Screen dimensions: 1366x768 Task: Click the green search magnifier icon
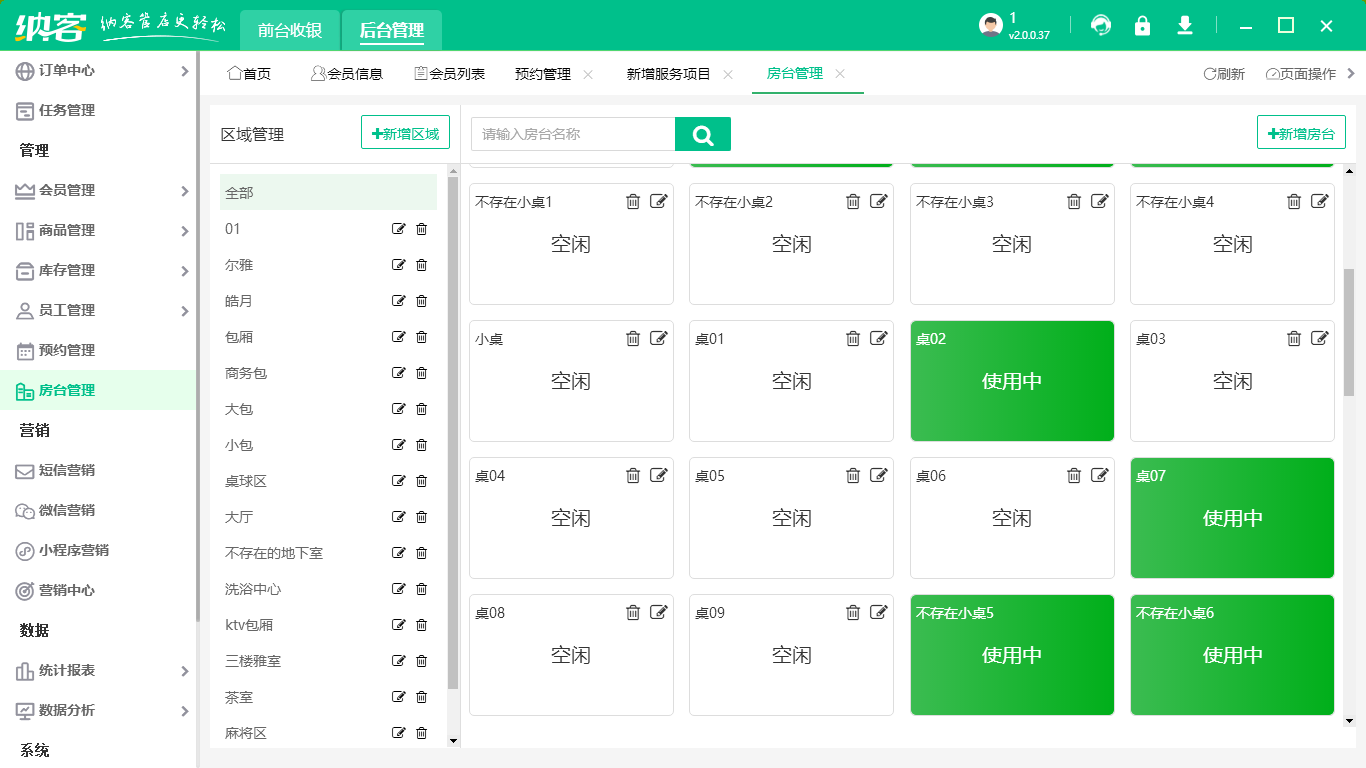[x=703, y=133]
